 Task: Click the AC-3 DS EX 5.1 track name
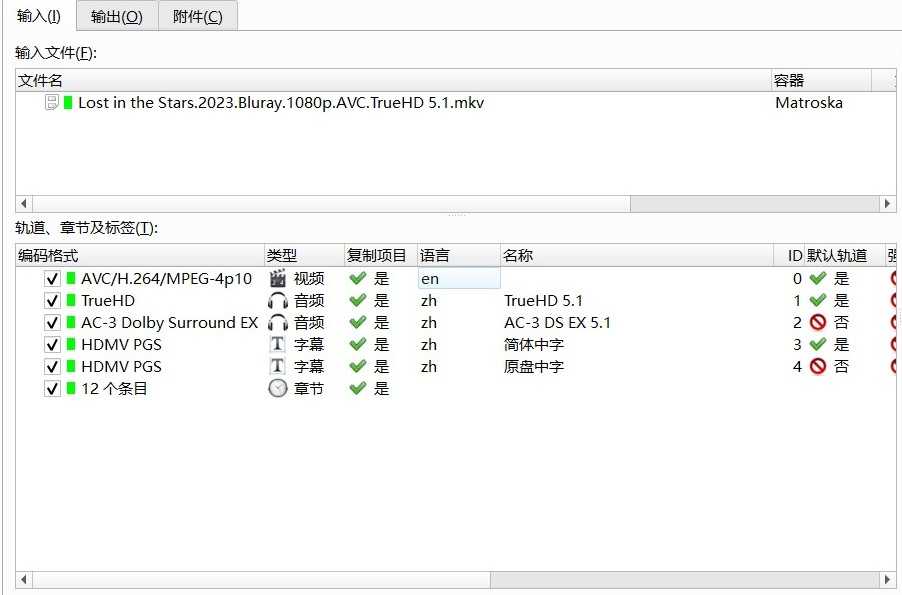coord(557,323)
